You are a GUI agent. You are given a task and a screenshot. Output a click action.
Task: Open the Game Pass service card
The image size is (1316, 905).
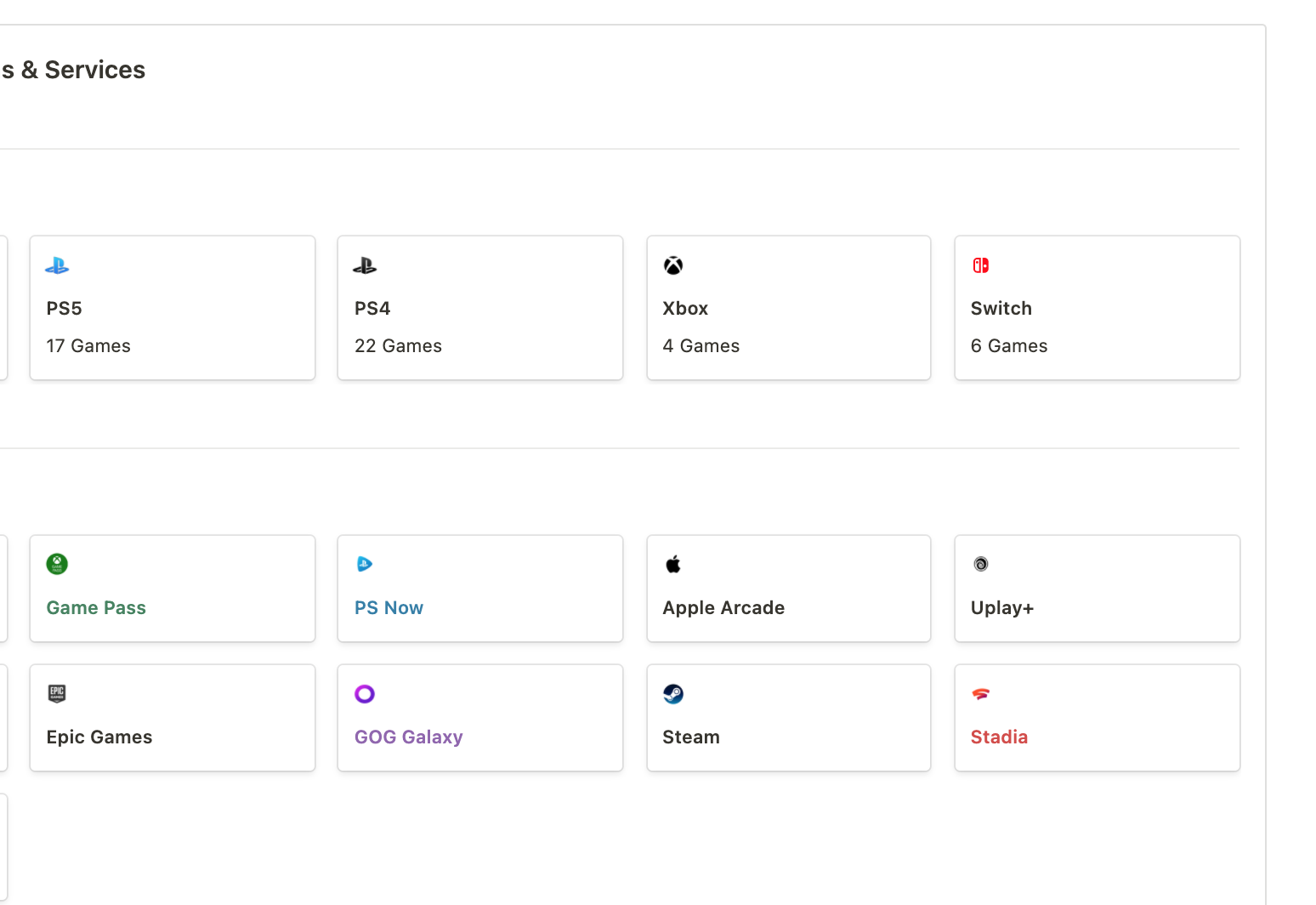[173, 588]
